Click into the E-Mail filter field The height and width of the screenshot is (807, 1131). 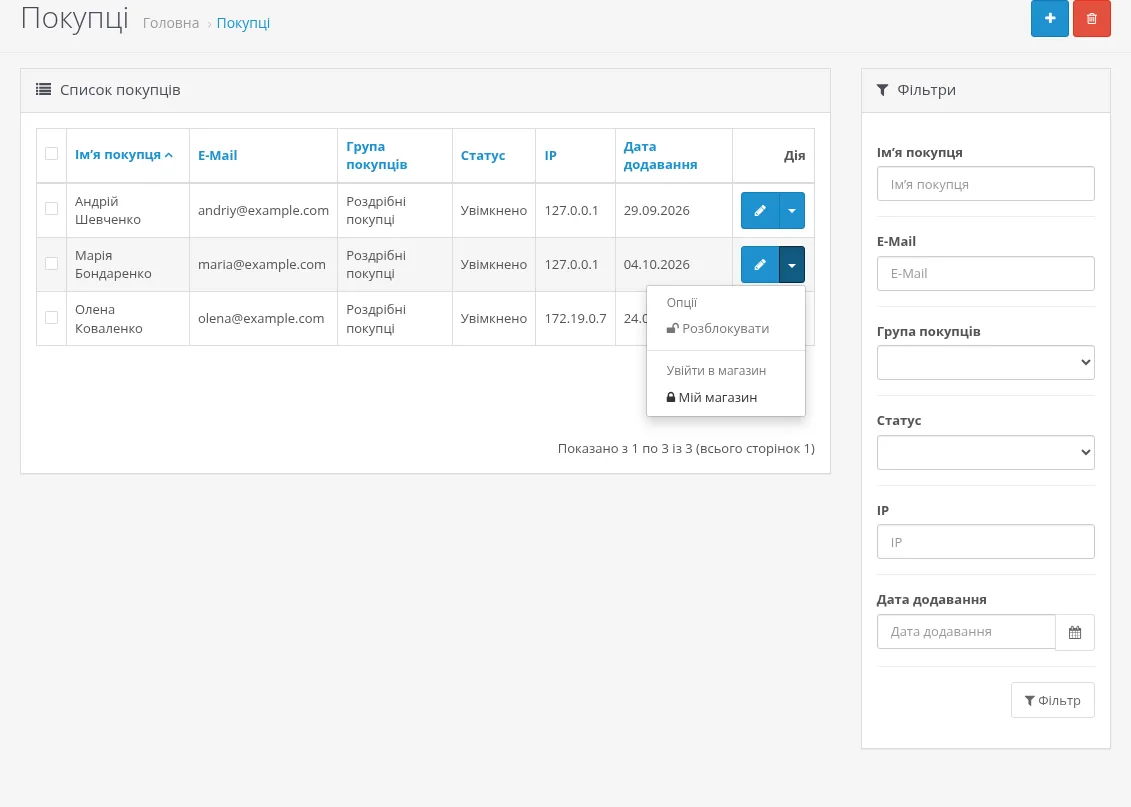[985, 273]
